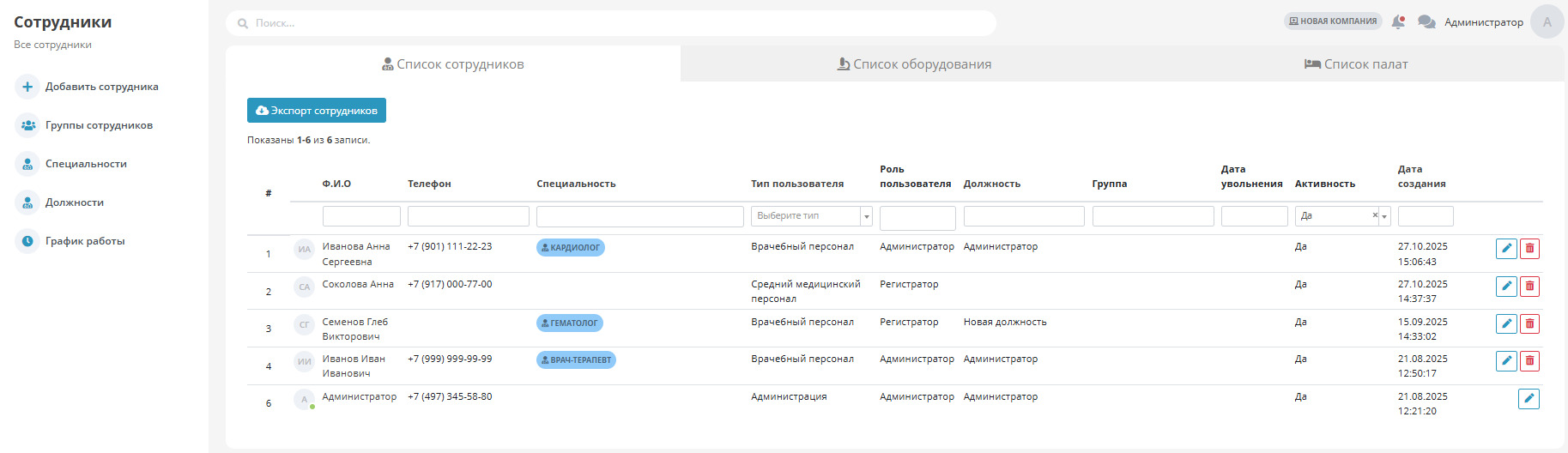Go to Группы сотрудников
This screenshot has width=1568, height=453.
pyautogui.click(x=99, y=125)
